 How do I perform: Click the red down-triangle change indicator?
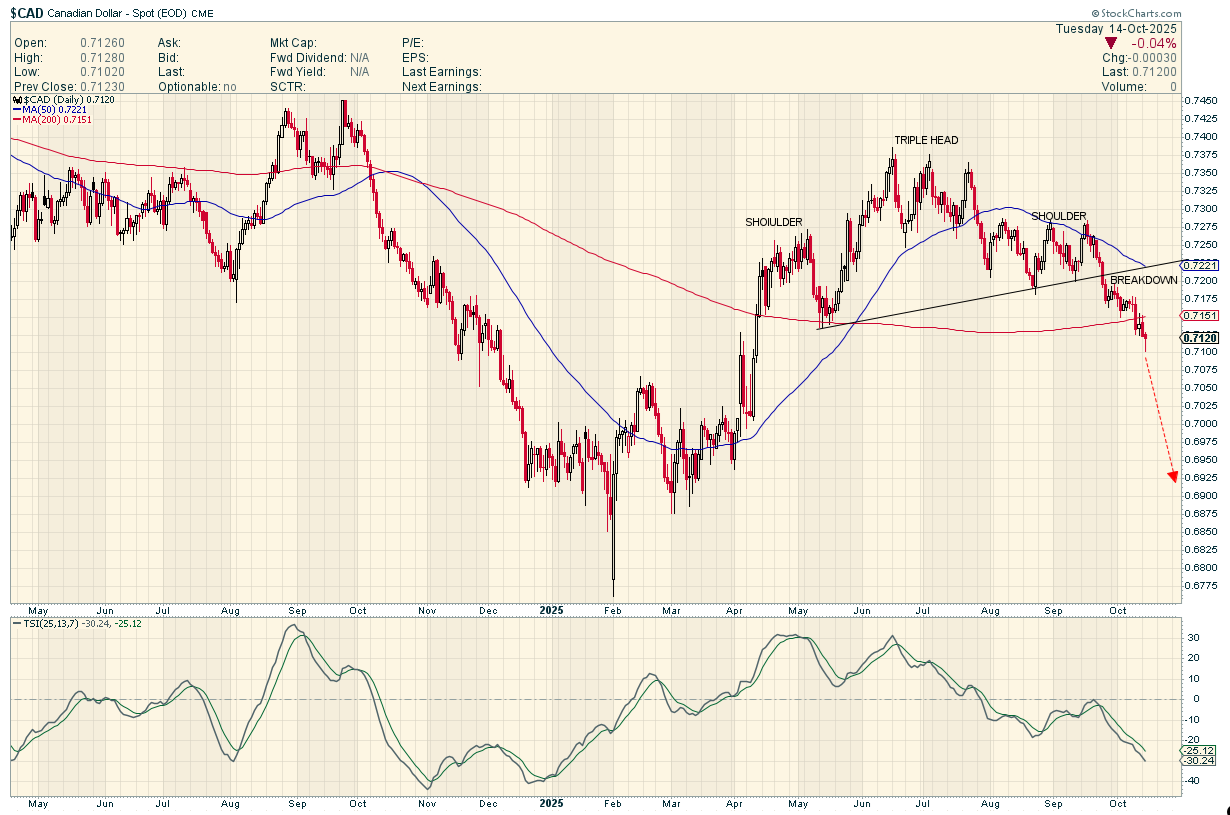pos(1110,44)
